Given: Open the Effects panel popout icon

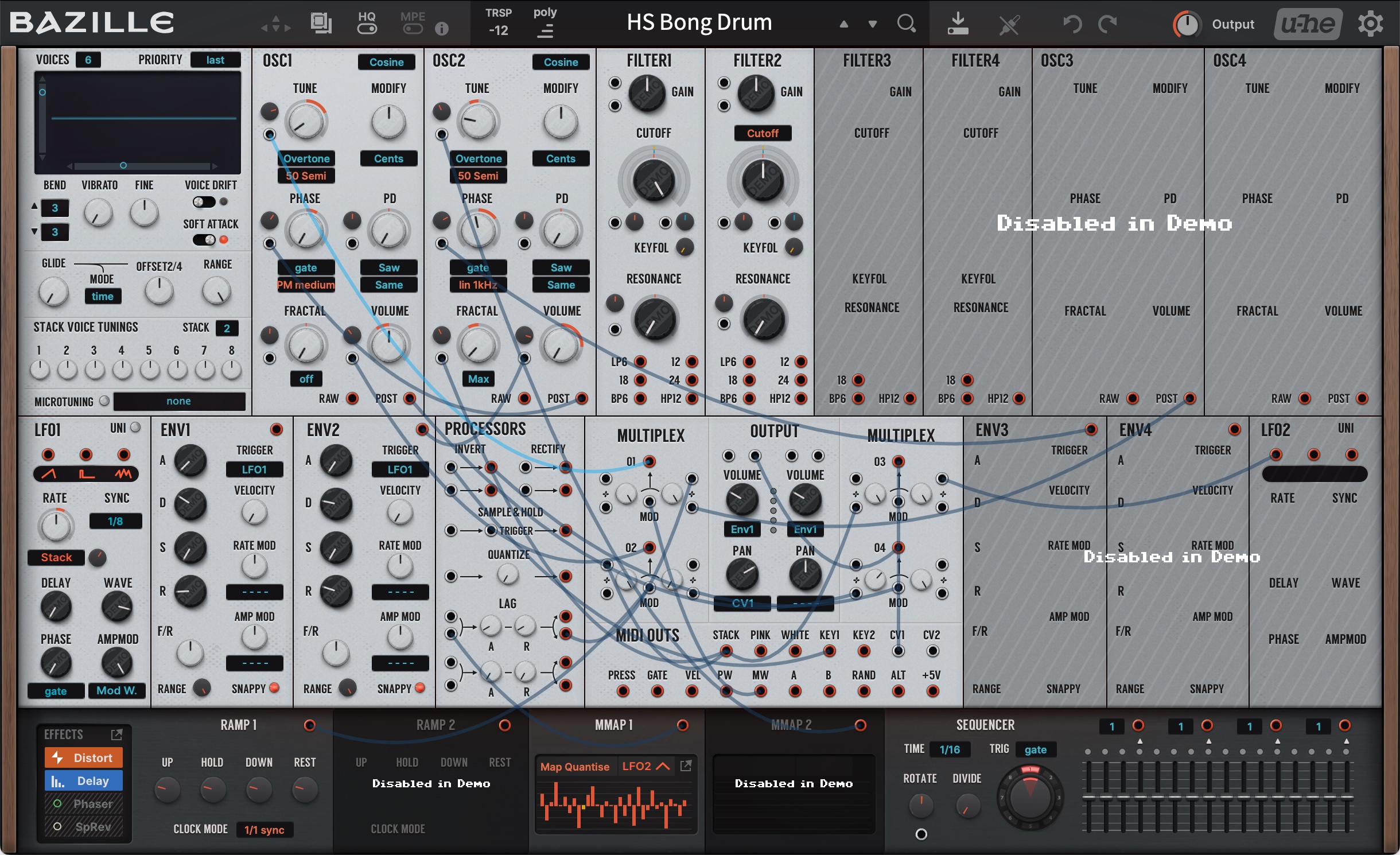Looking at the screenshot, I should [x=116, y=734].
